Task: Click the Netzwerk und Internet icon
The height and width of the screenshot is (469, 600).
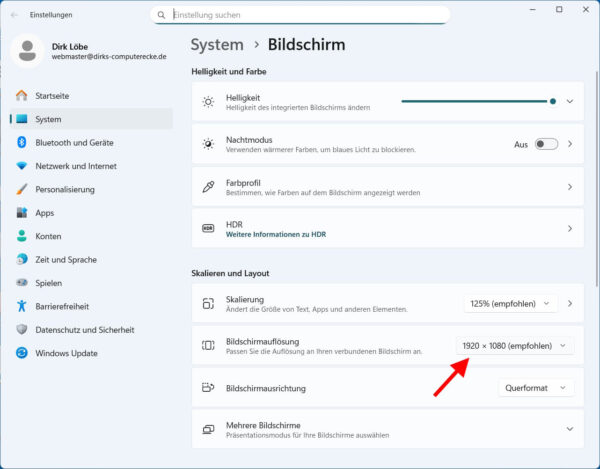Action: [21, 166]
